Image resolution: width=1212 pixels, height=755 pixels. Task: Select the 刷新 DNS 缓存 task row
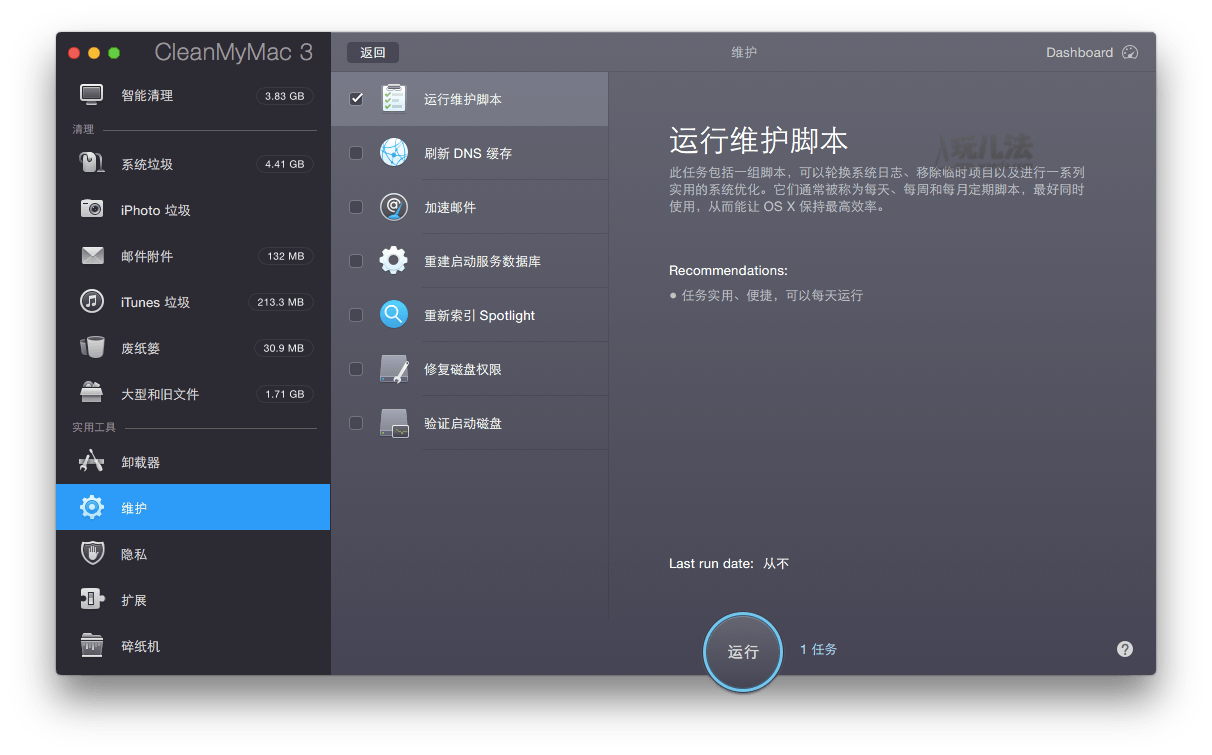470,153
